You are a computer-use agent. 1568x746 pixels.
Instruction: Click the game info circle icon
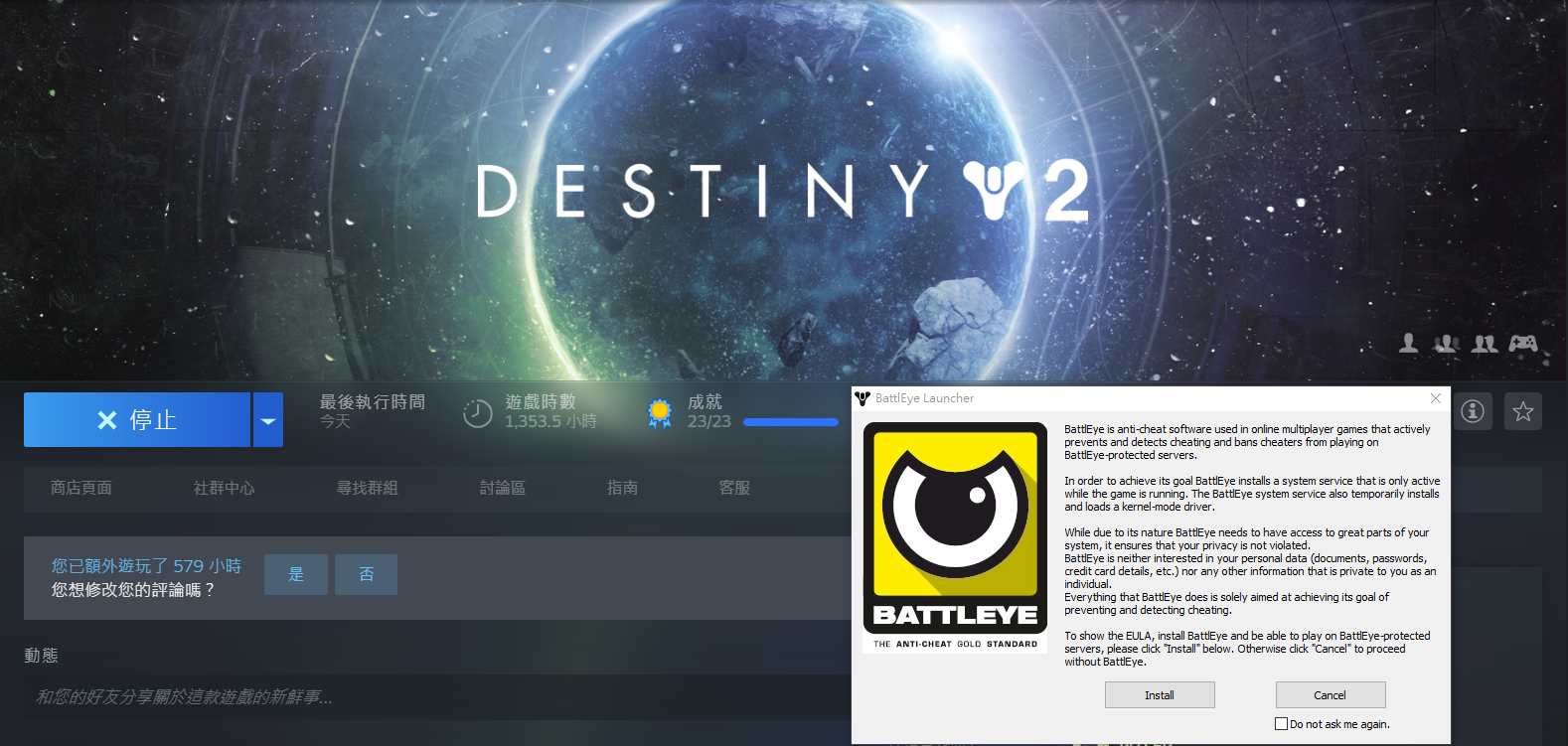pyautogui.click(x=1473, y=411)
